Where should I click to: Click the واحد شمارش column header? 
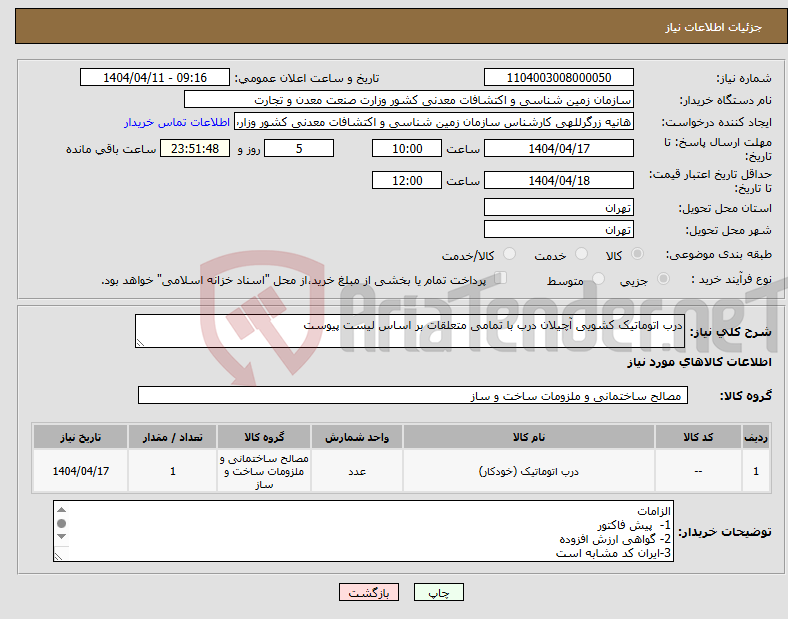coord(357,437)
